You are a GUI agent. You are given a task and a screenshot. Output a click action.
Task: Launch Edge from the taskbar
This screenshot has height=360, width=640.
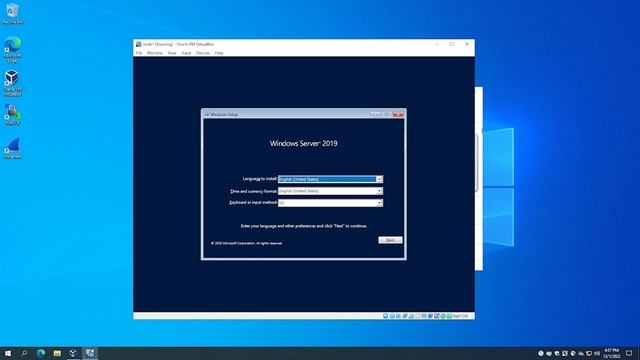tap(41, 353)
